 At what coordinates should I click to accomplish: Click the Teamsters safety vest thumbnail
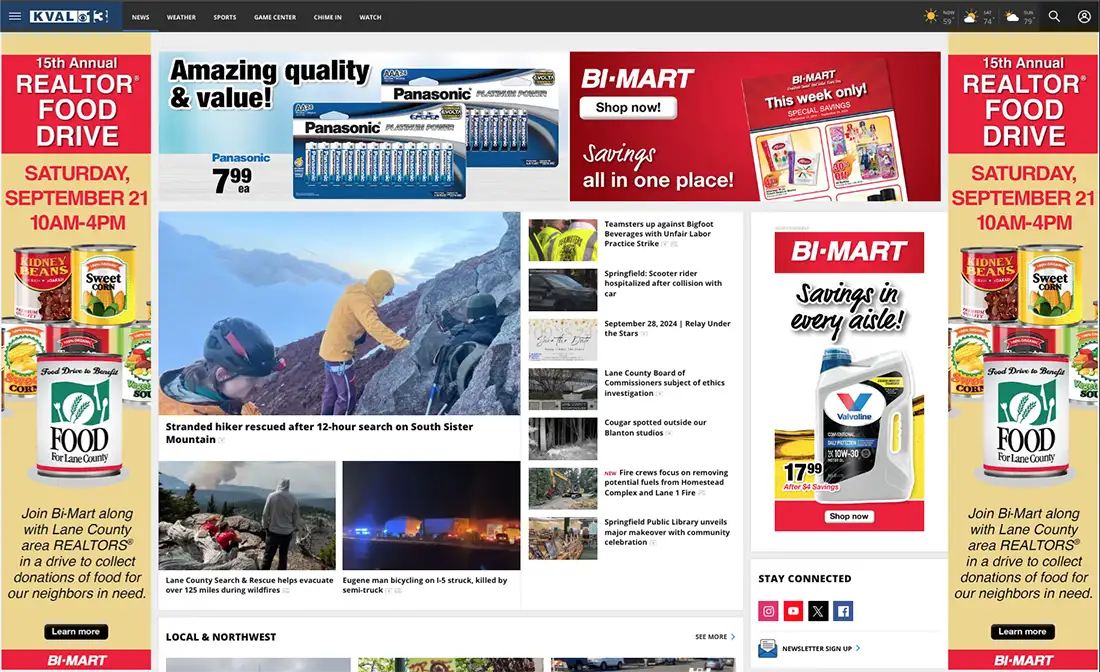coord(563,240)
